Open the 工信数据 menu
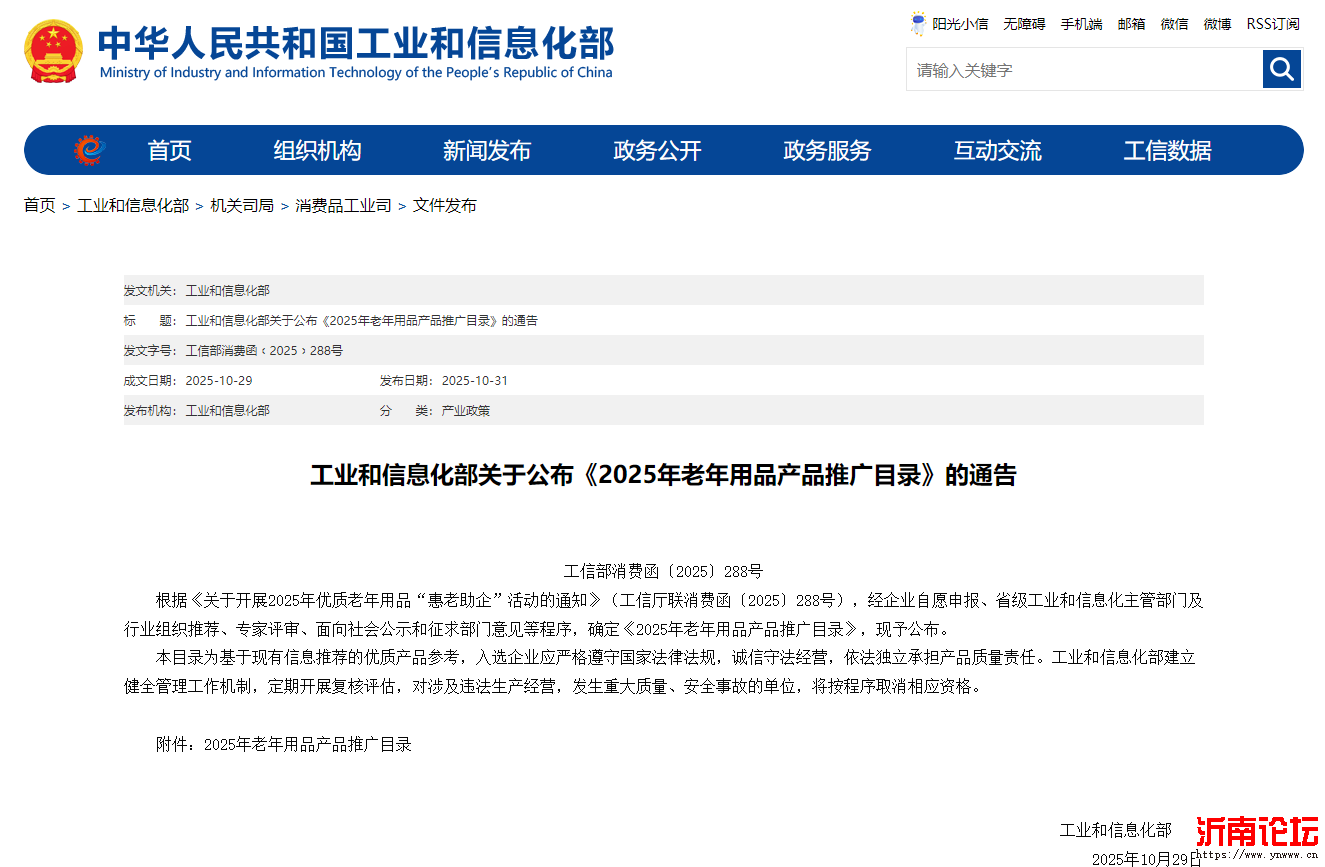Image resolution: width=1325 pixels, height=867 pixels. [x=1167, y=151]
